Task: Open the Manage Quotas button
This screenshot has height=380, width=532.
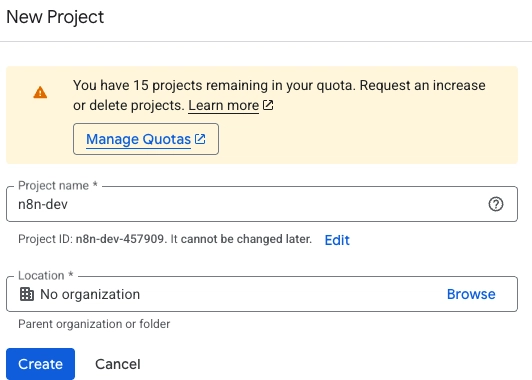Action: click(146, 139)
